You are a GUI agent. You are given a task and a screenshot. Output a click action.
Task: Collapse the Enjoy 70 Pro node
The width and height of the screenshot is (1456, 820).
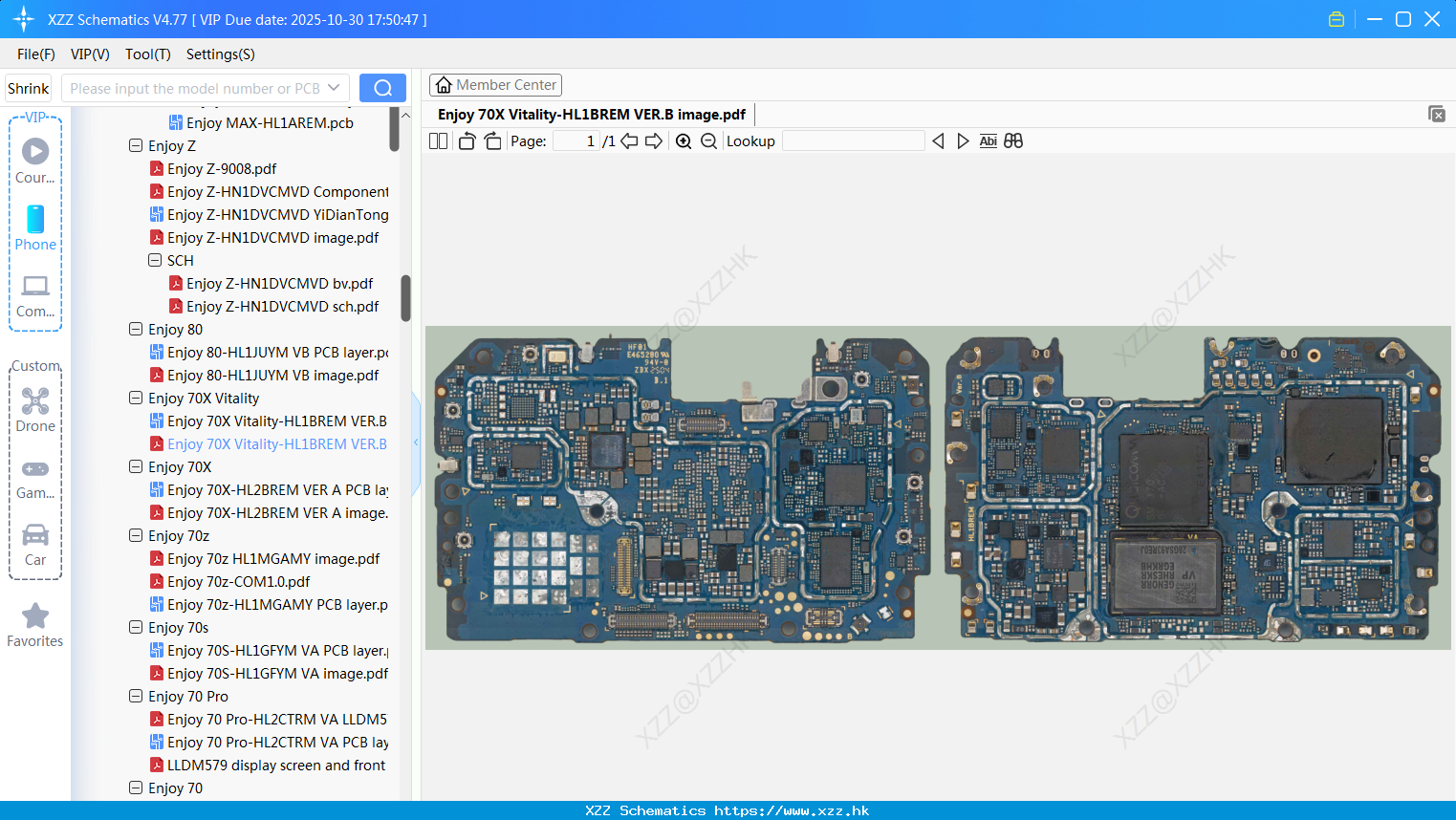point(136,696)
